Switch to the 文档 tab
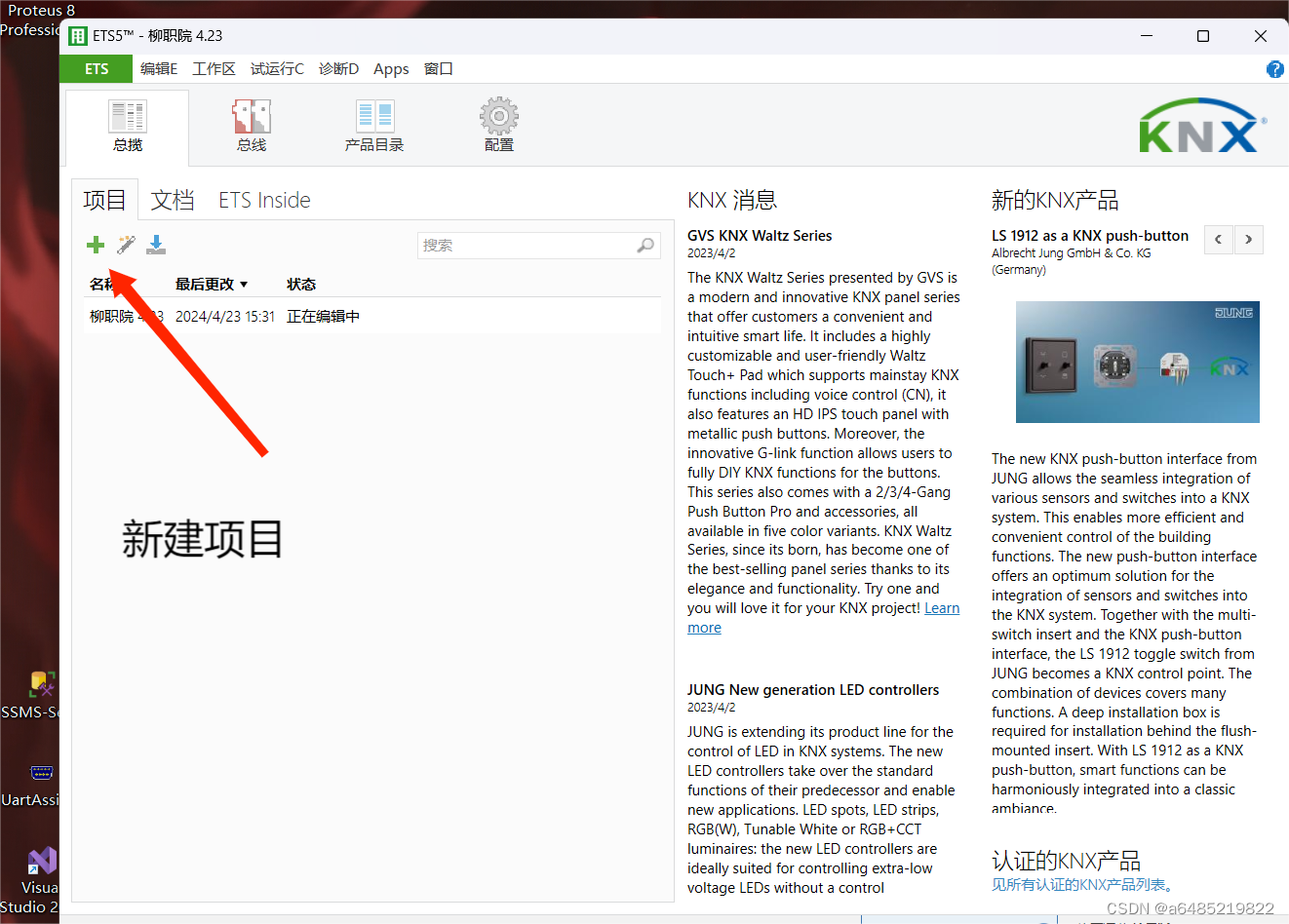 coord(173,200)
